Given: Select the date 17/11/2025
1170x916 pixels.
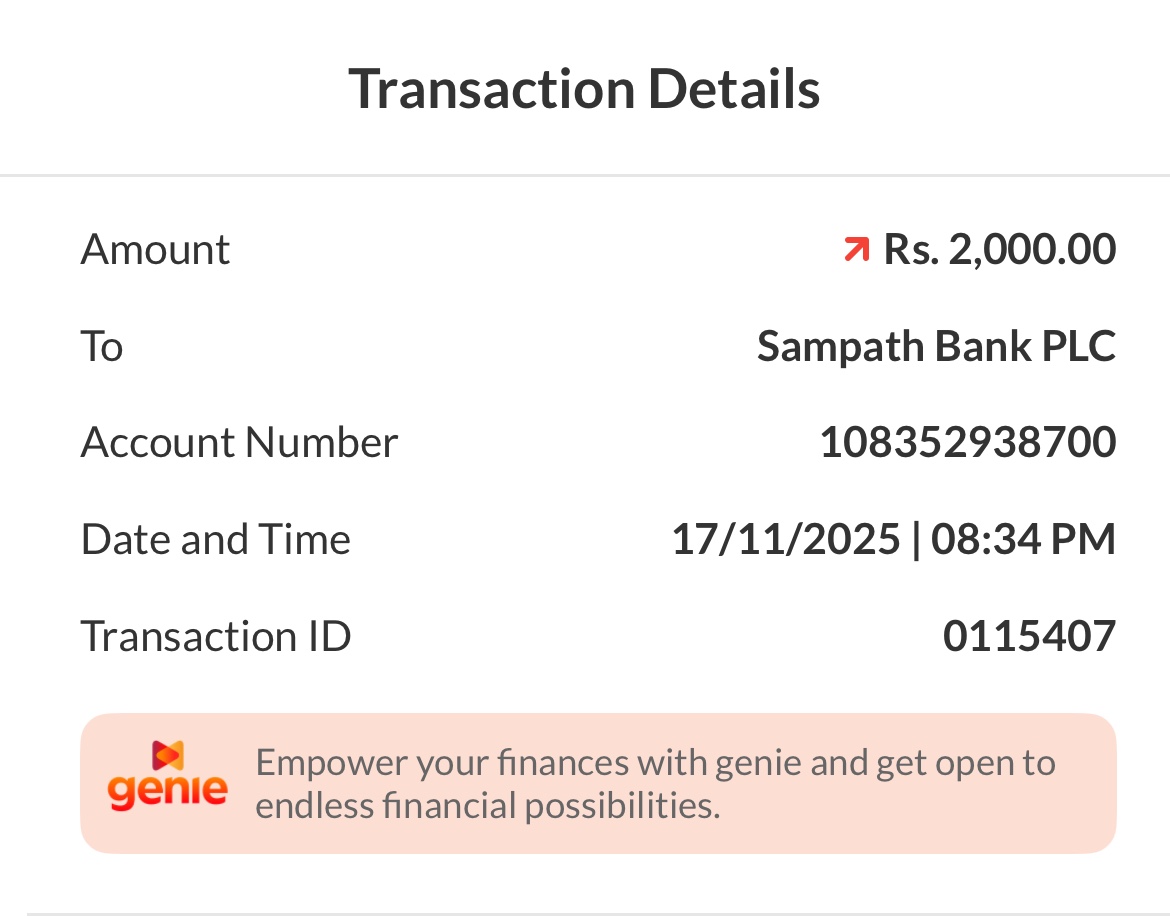Looking at the screenshot, I should pos(786,539).
